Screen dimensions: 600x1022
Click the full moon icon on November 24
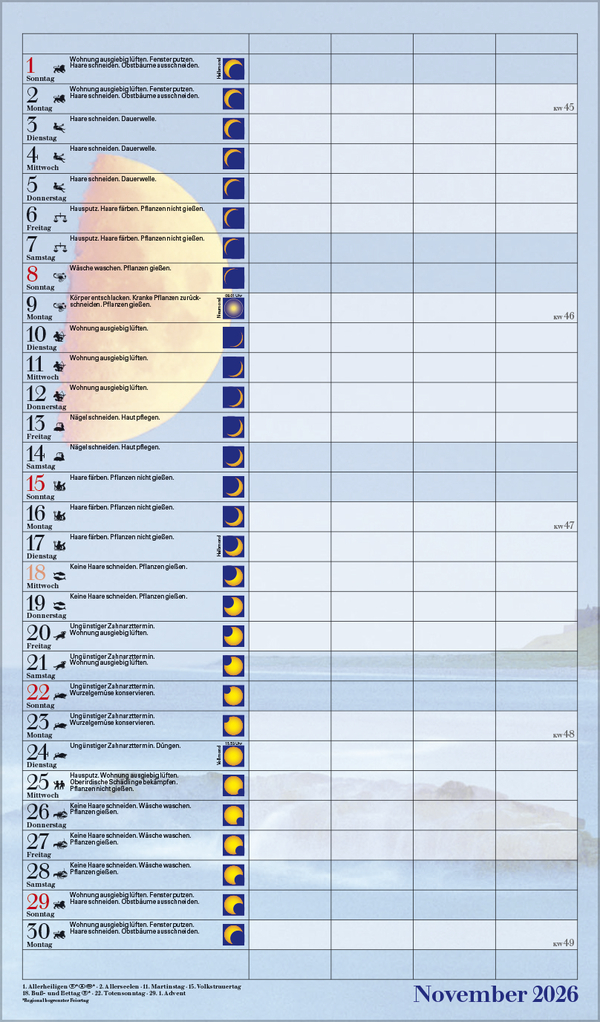233,755
